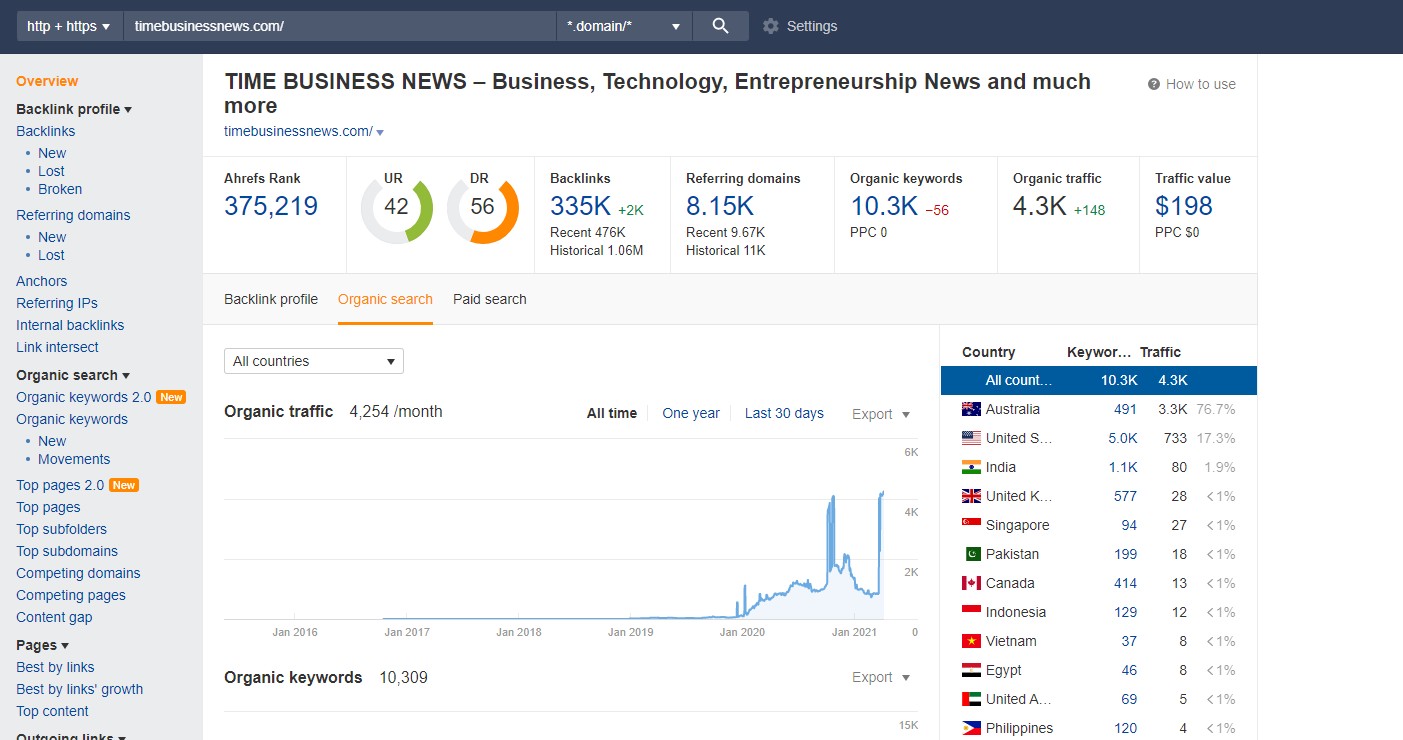Screen dimensions: 1403x740
Task: Click the Pakistan flag icon
Action: (971, 553)
